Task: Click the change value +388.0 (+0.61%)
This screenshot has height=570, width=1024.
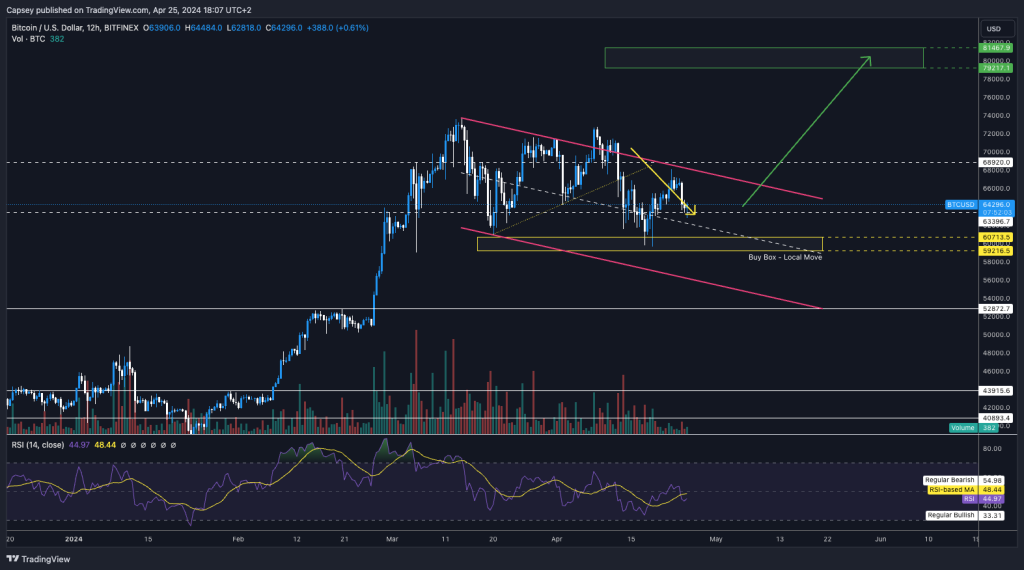Action: 338,28
